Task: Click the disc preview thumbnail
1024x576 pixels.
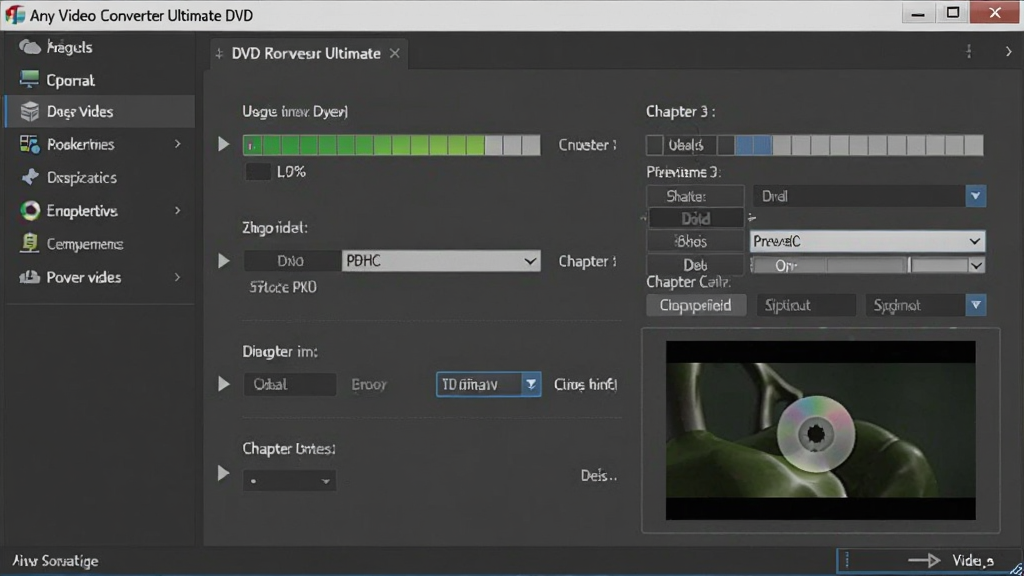Action: (x=820, y=430)
